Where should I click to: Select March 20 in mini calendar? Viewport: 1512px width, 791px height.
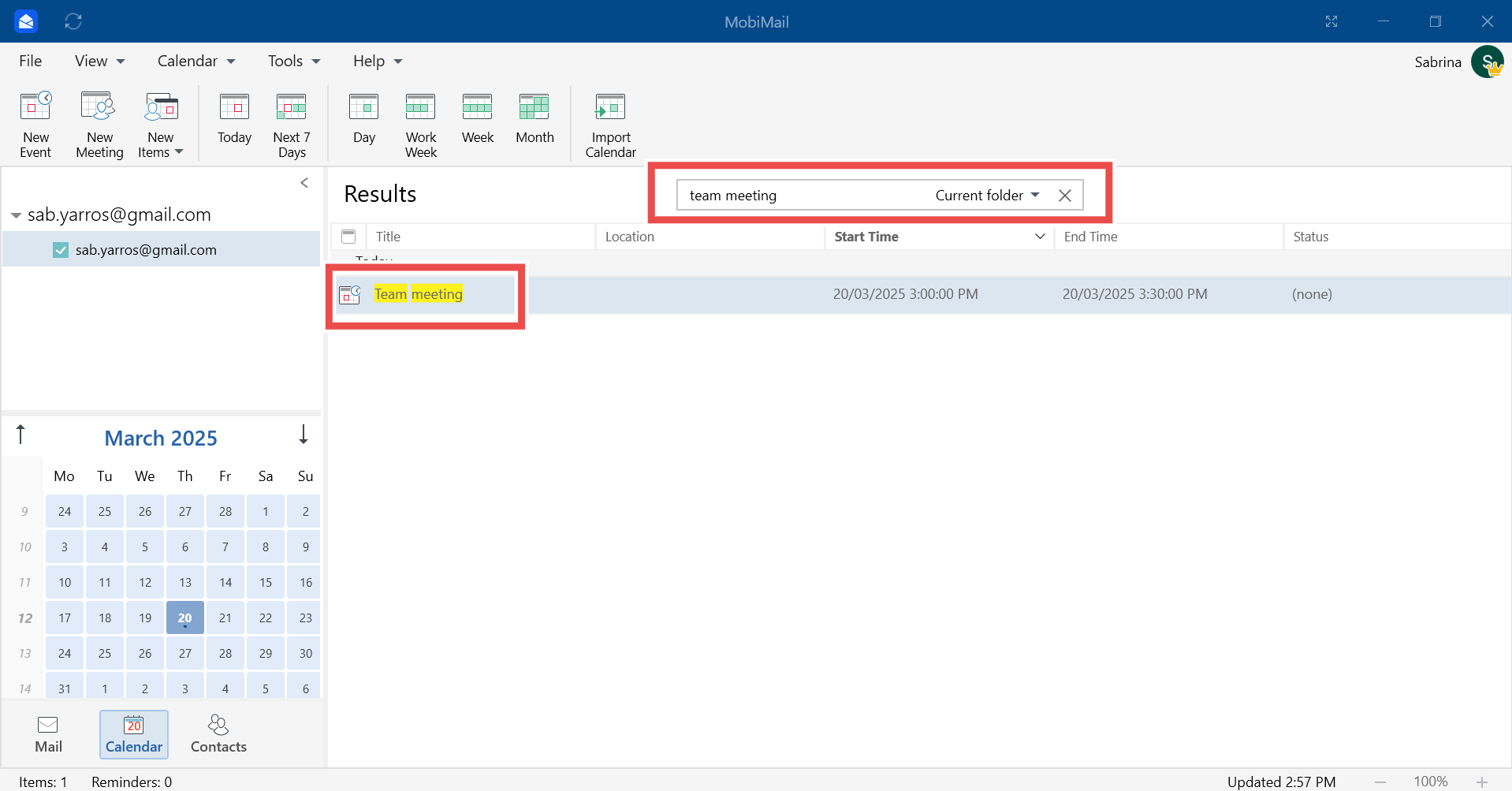tap(185, 618)
